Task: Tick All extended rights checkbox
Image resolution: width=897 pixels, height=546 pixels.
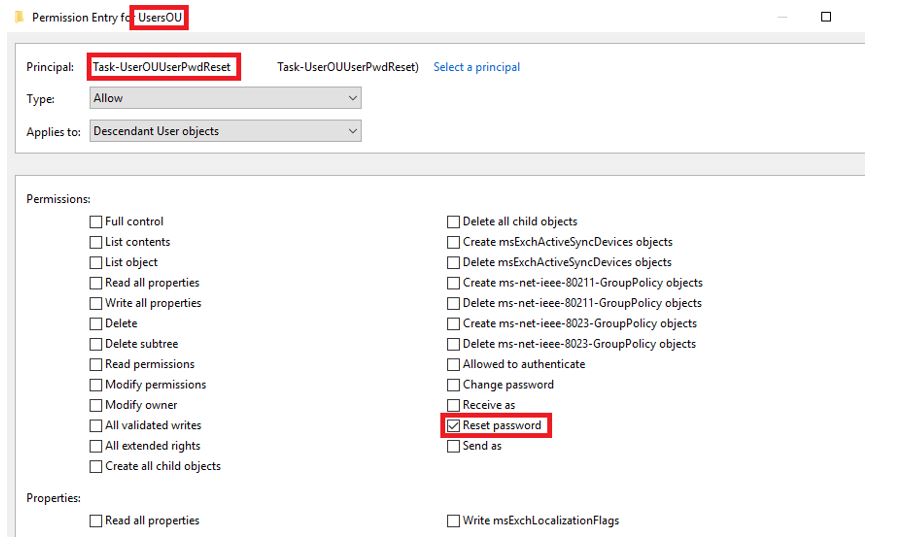Action: click(96, 446)
